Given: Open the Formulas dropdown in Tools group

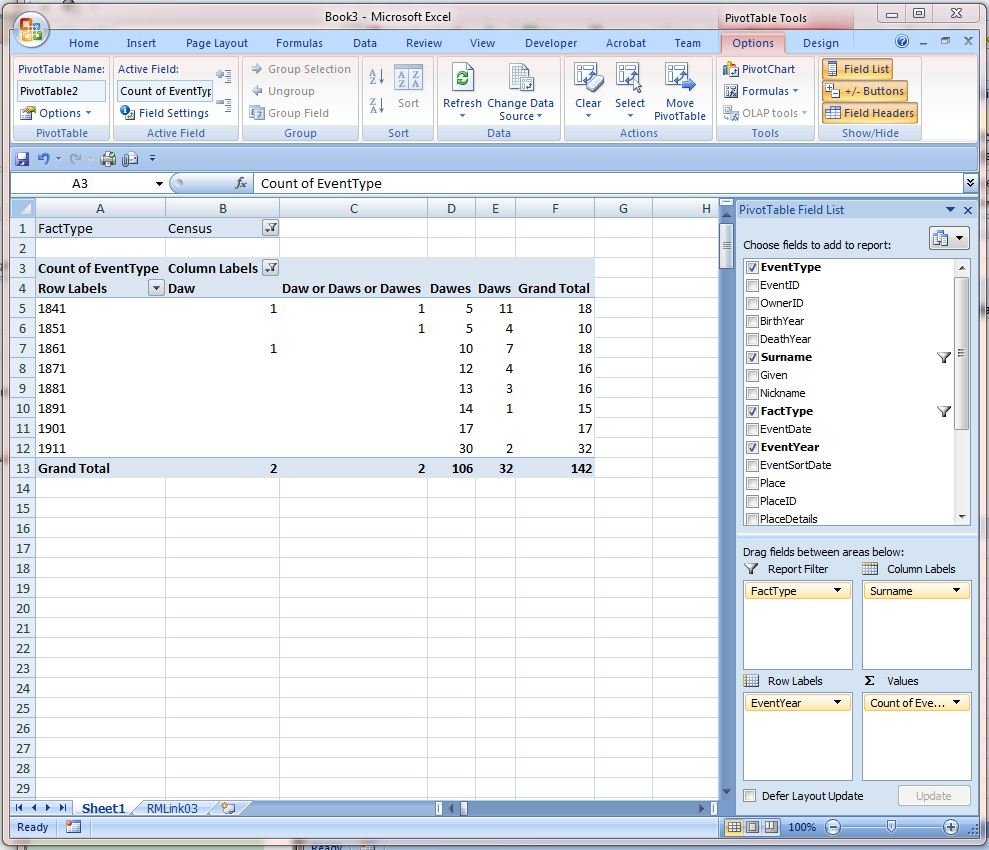Looking at the screenshot, I should 761,91.
